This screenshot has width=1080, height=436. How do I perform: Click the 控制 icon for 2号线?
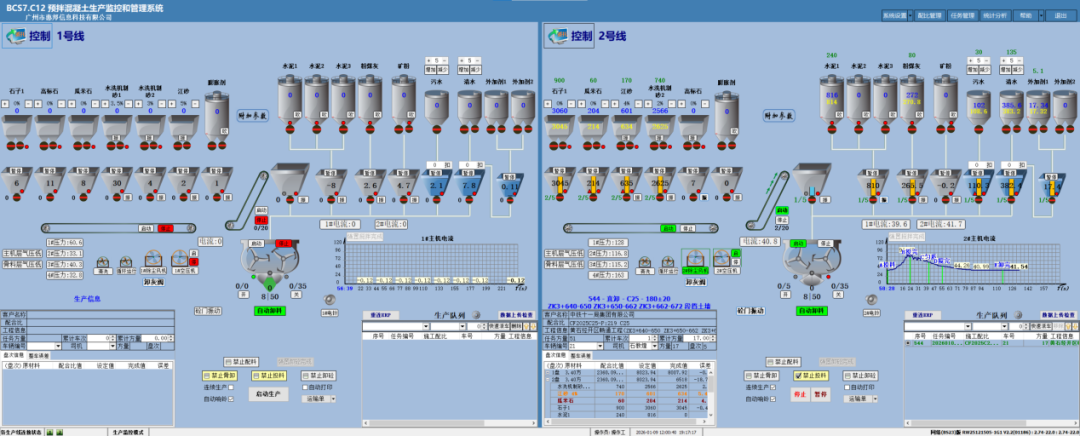(x=569, y=37)
